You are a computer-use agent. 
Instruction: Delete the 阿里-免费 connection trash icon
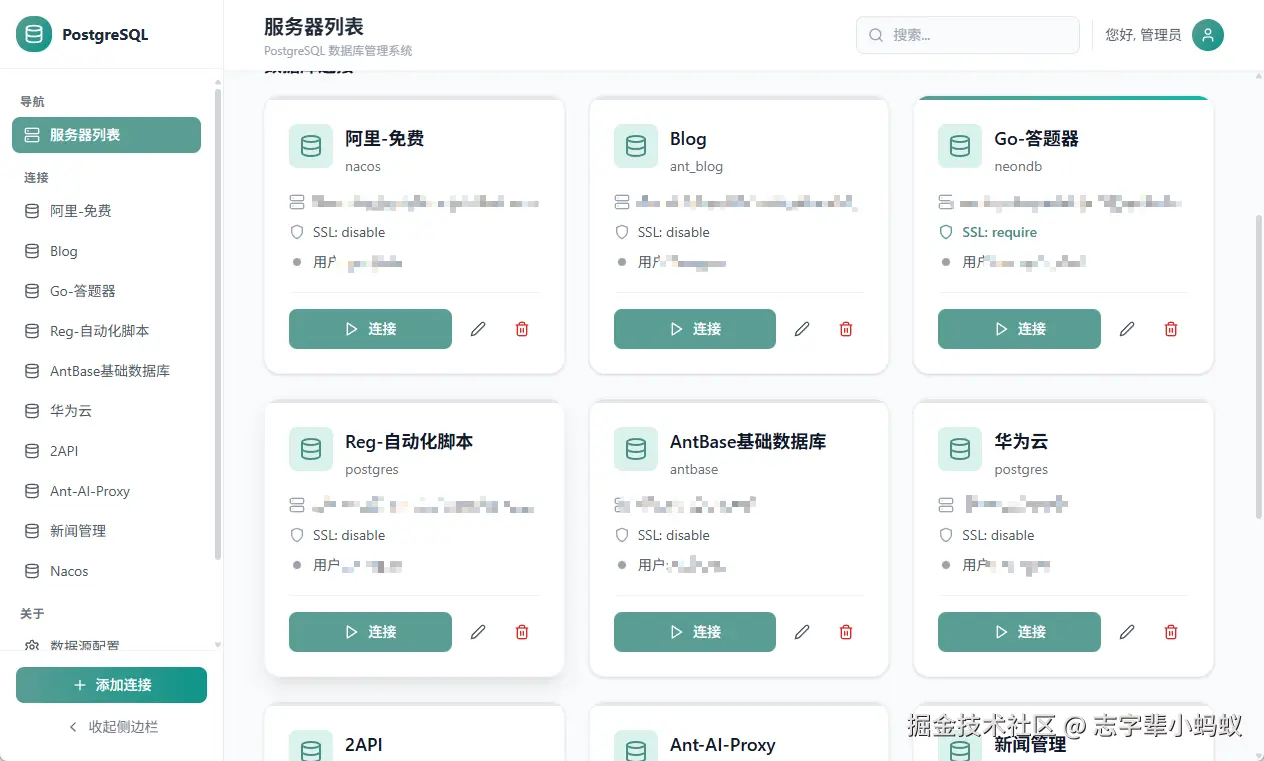[x=522, y=329]
